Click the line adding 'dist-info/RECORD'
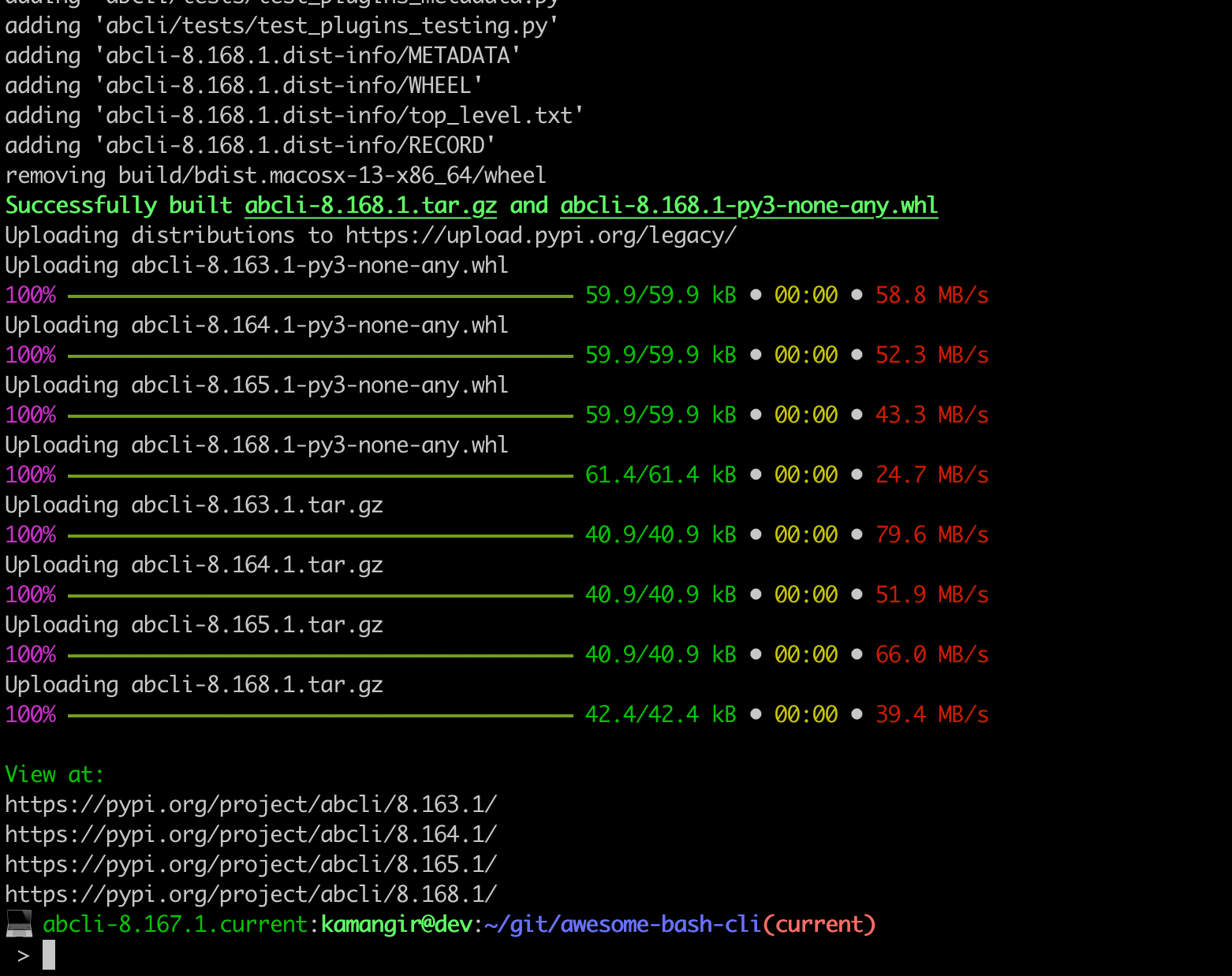This screenshot has width=1232, height=976. point(251,146)
